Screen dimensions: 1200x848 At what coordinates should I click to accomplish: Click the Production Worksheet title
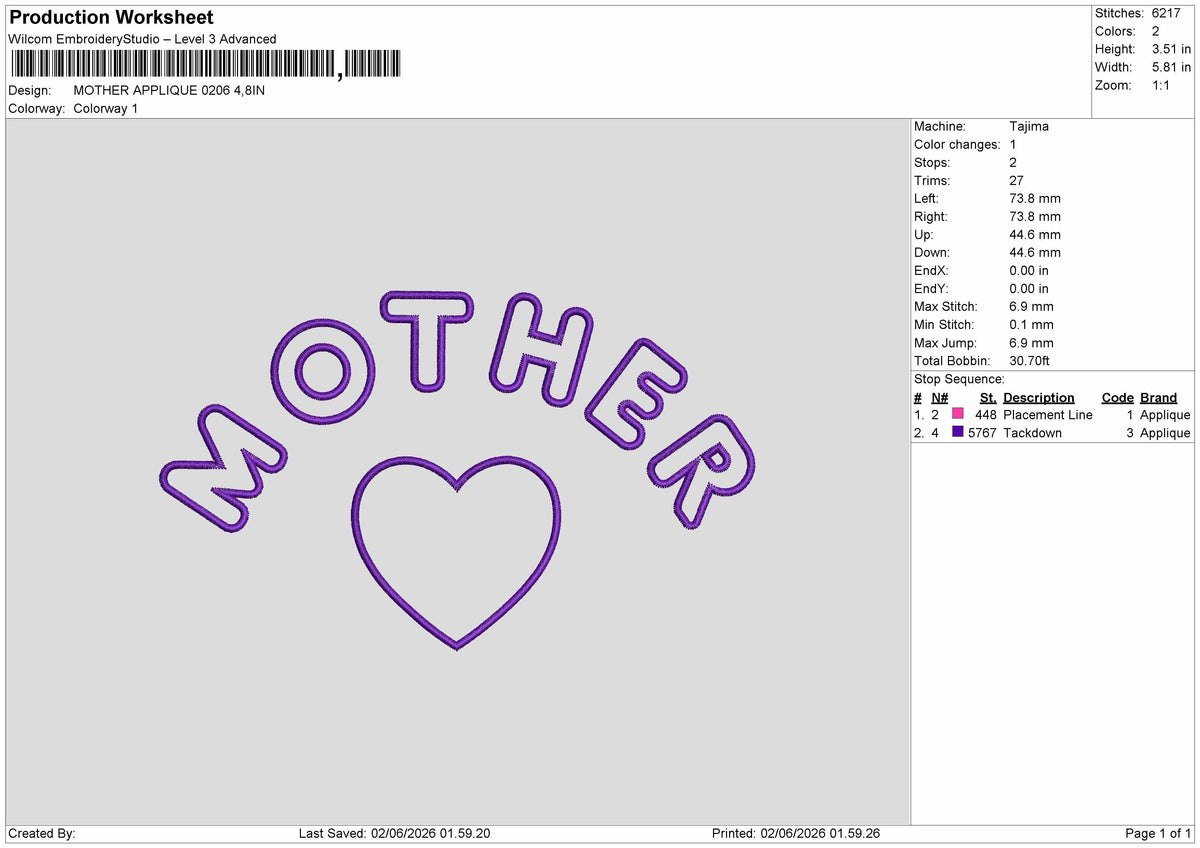(111, 18)
